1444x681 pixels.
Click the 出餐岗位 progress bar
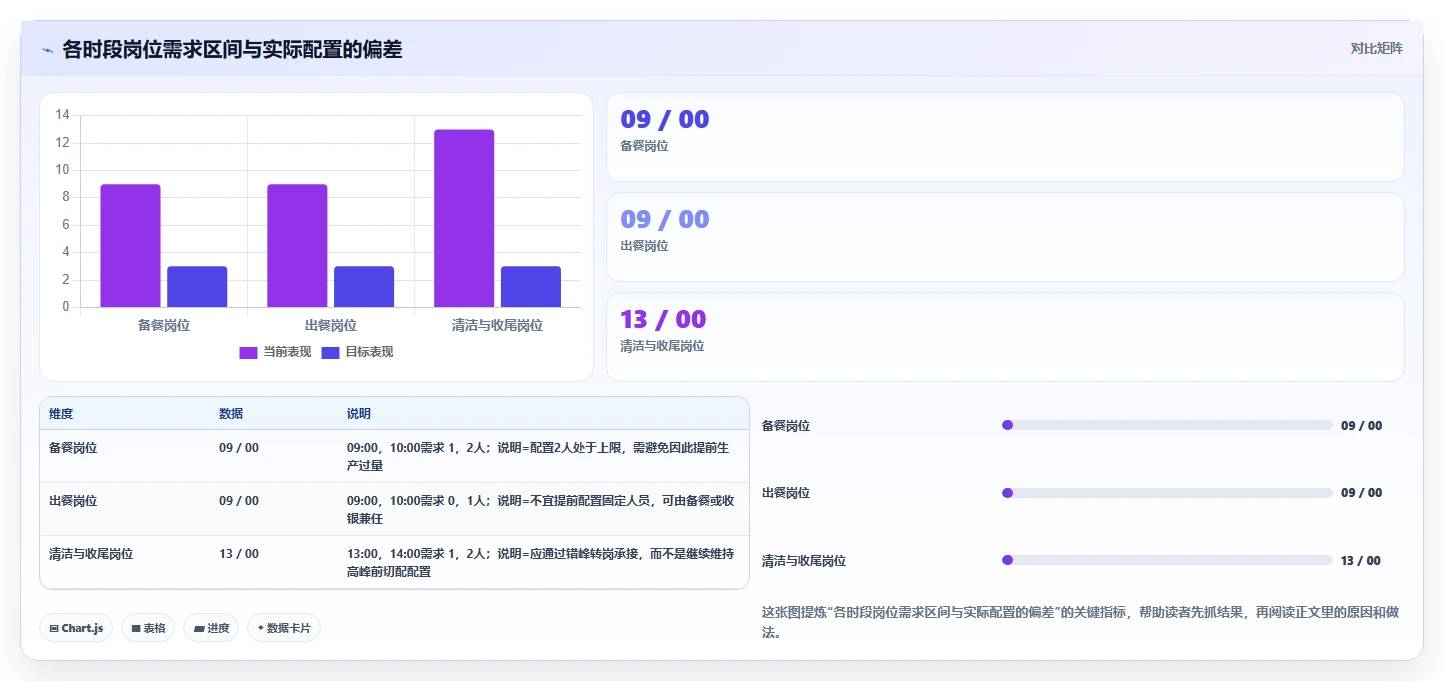point(1167,493)
